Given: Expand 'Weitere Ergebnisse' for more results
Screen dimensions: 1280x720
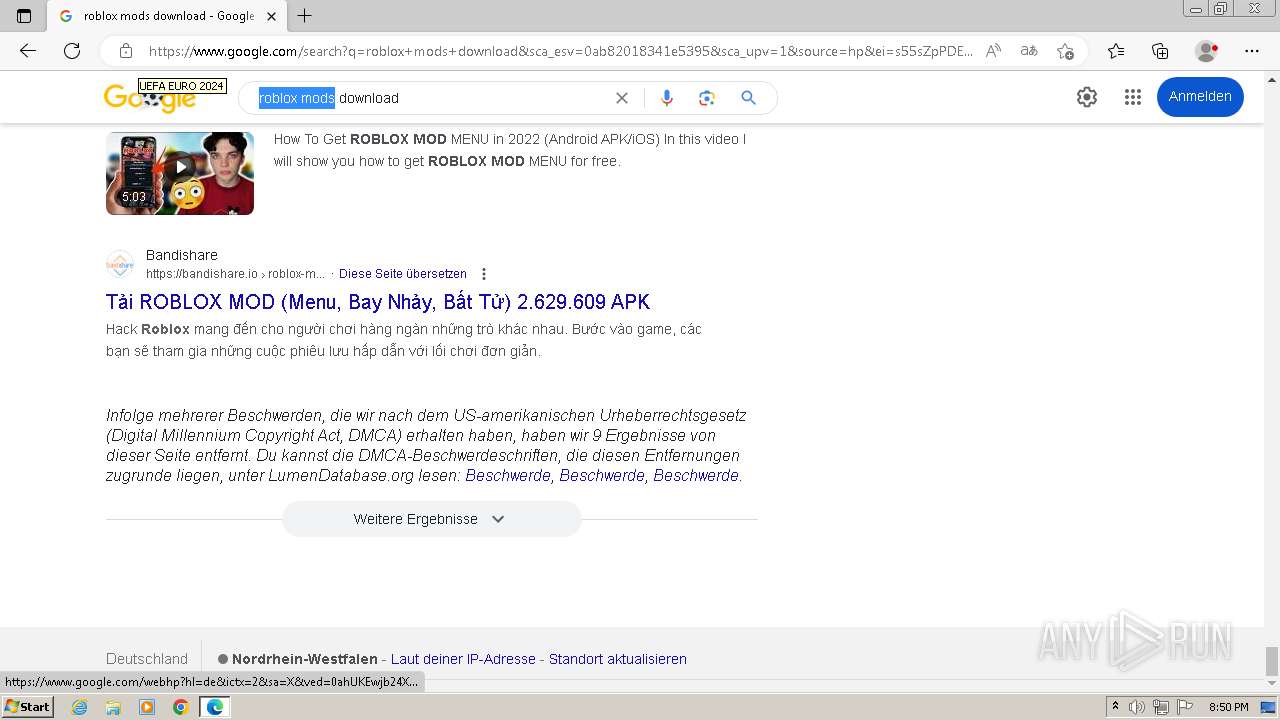Looking at the screenshot, I should click(431, 519).
